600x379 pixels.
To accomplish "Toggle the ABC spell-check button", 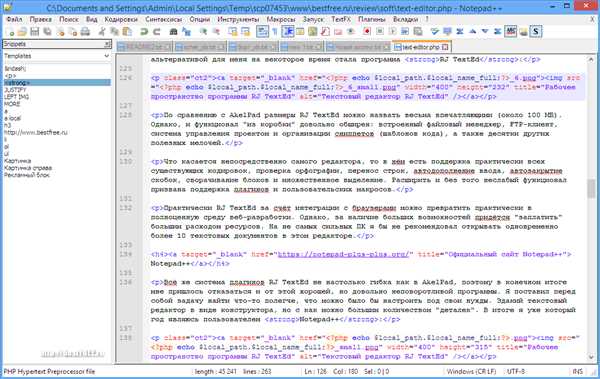I will pyautogui.click(x=510, y=31).
